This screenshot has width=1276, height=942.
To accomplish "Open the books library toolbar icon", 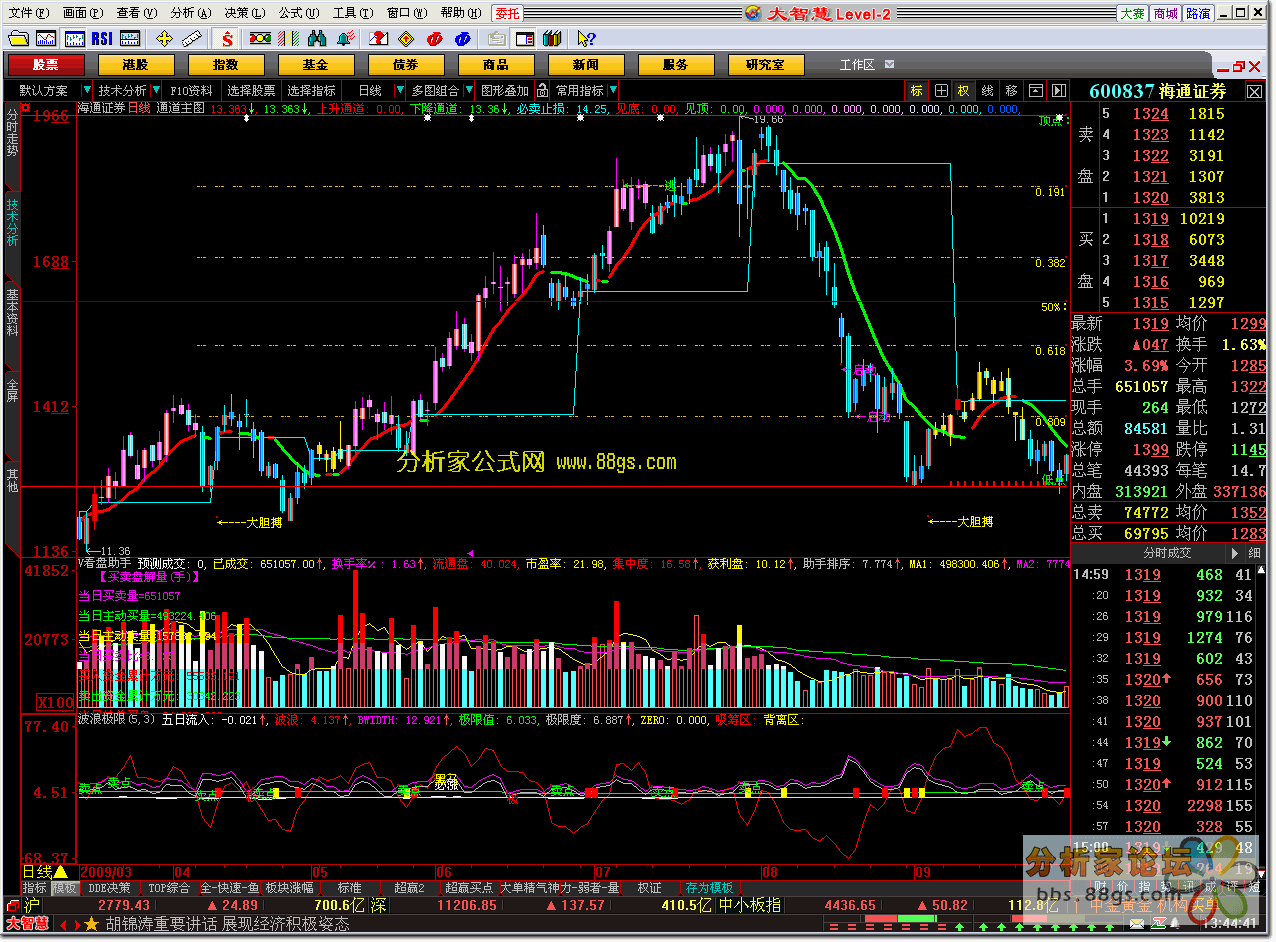I will tap(552, 39).
